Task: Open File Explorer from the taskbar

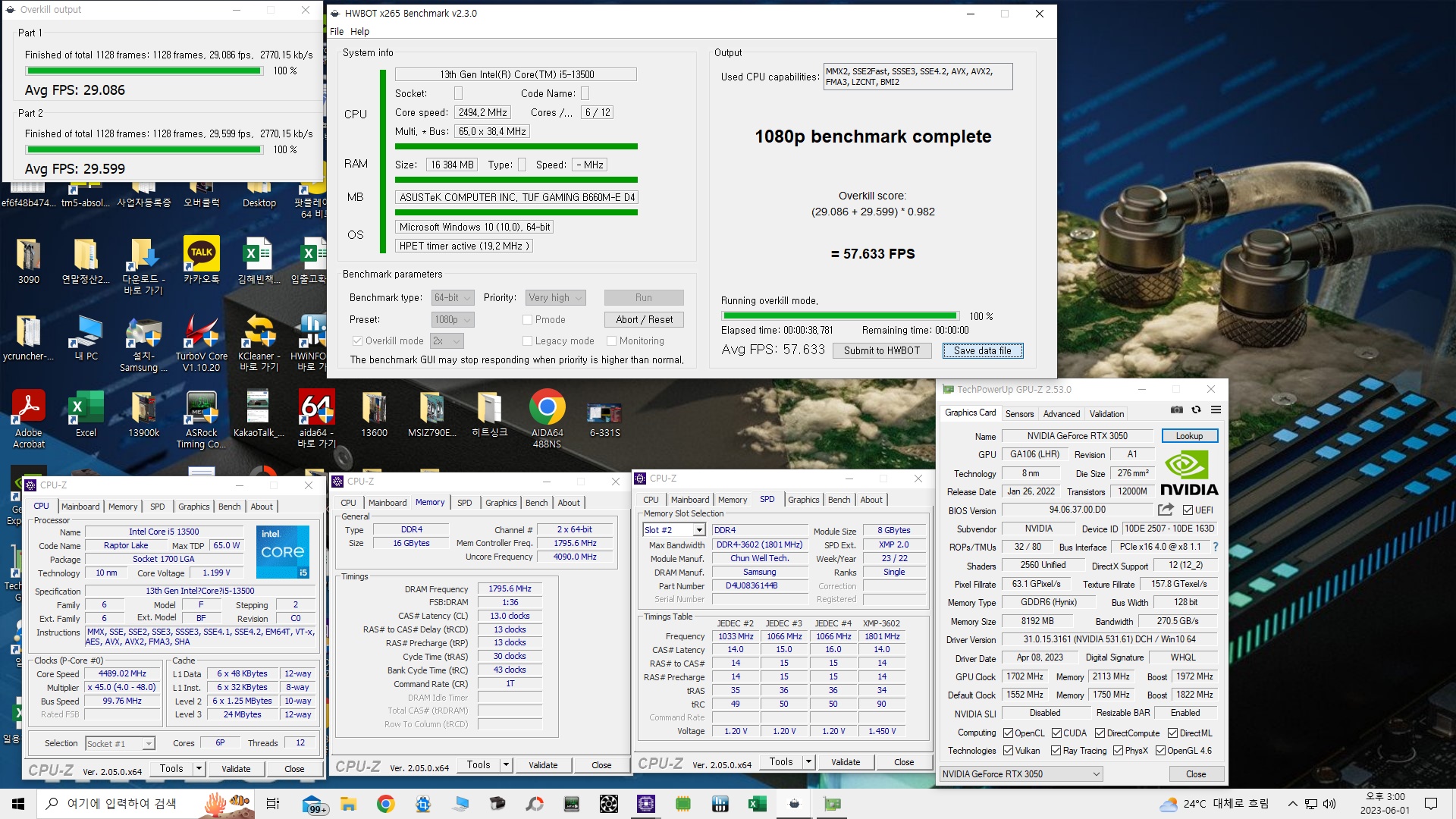Action: point(348,804)
